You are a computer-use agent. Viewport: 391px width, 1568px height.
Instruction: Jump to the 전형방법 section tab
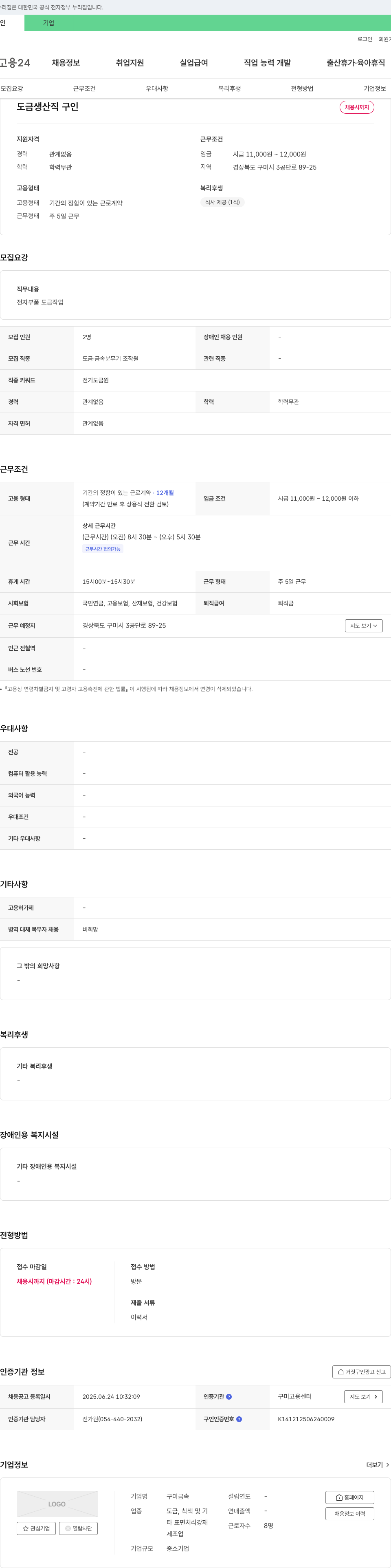[x=302, y=88]
